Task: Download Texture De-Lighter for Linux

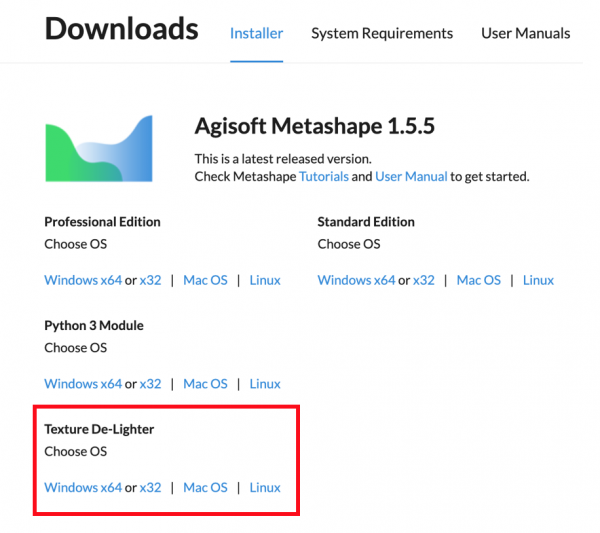Action: pyautogui.click(x=265, y=488)
